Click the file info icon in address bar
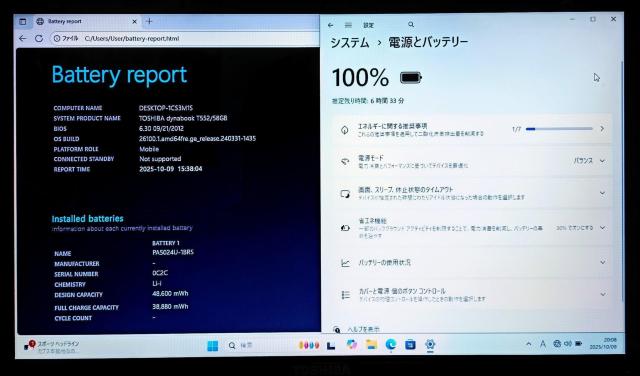The height and width of the screenshot is (376, 640). tap(57, 38)
